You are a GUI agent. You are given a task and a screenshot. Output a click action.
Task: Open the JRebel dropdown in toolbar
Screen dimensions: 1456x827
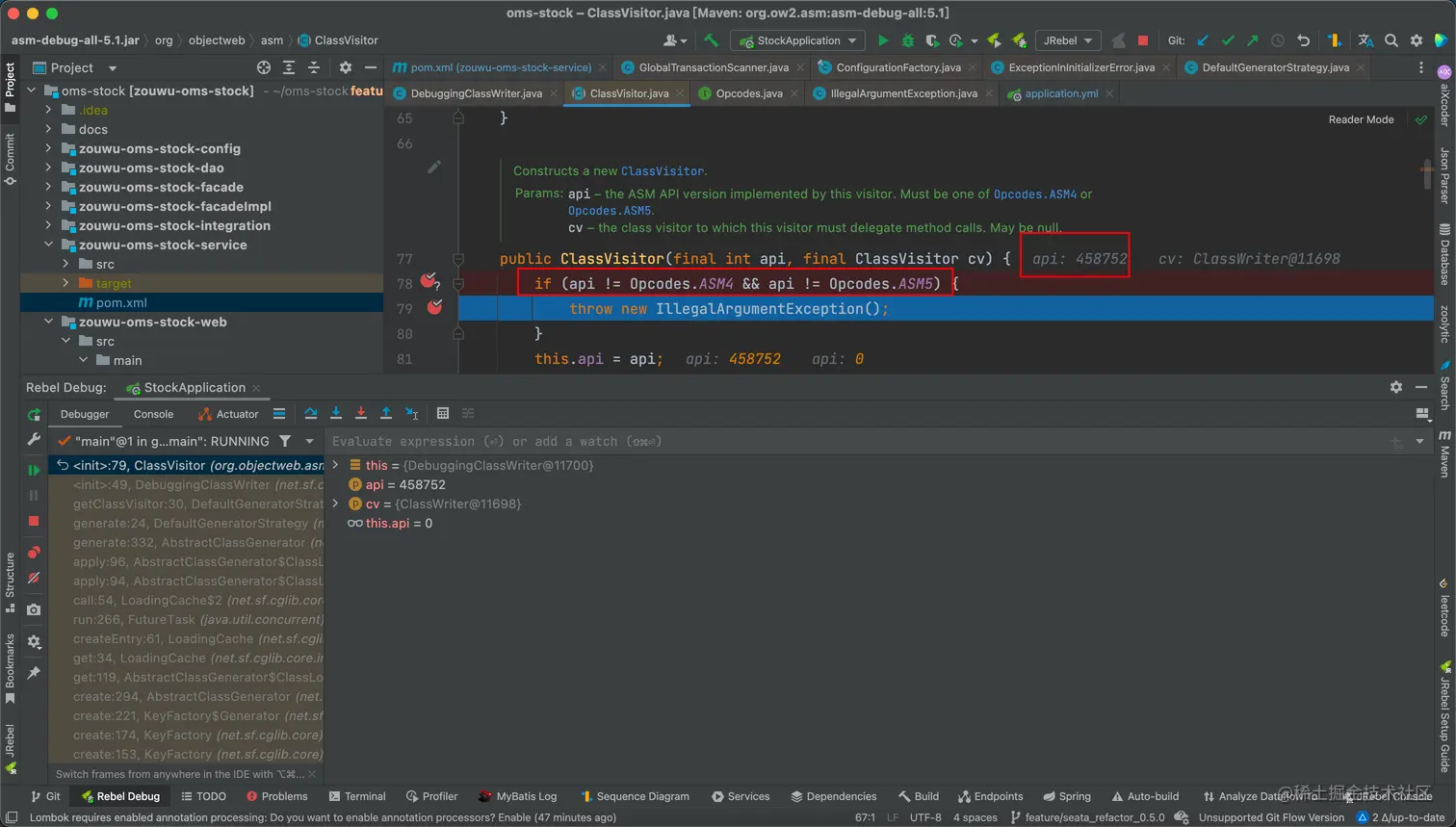click(x=1068, y=40)
